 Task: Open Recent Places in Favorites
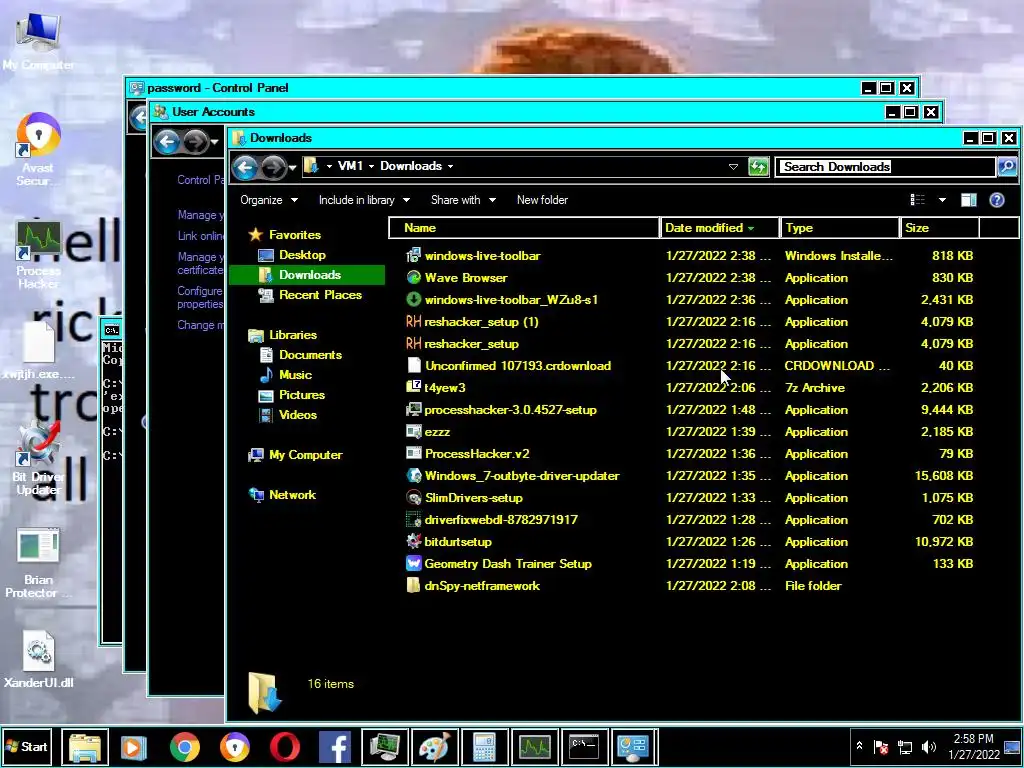pos(310,295)
